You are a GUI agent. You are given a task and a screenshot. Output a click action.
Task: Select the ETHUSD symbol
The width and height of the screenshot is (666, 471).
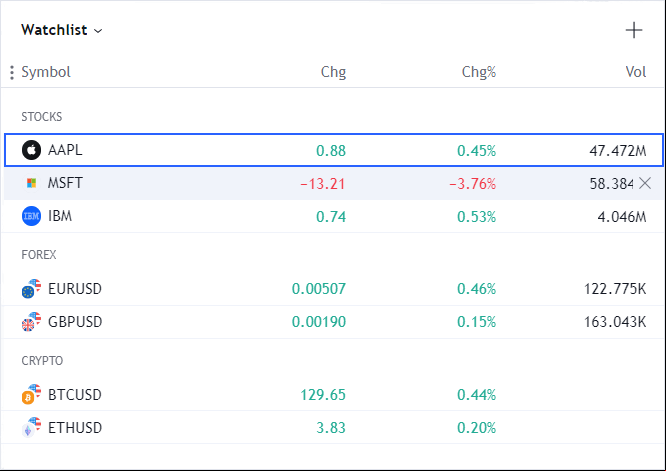pyautogui.click(x=75, y=428)
